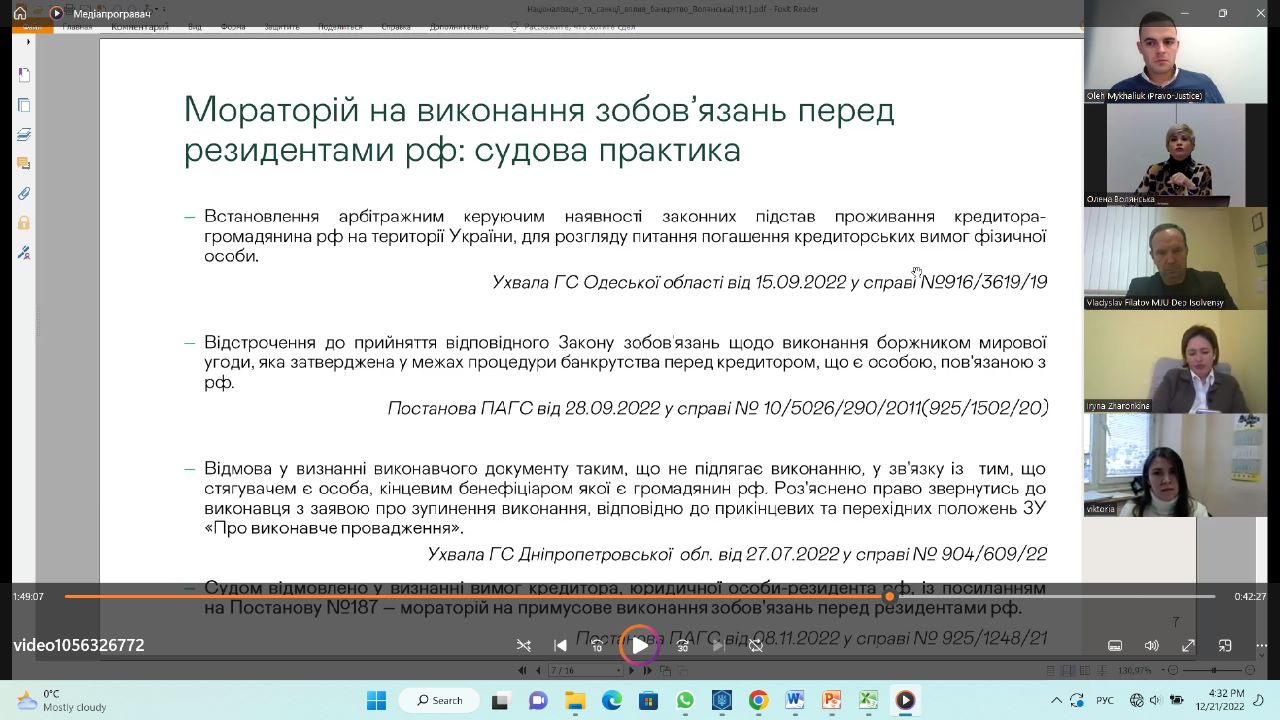Image resolution: width=1280 pixels, height=720 pixels.
Task: Open Google Chrome from the taskbar
Action: [758, 700]
